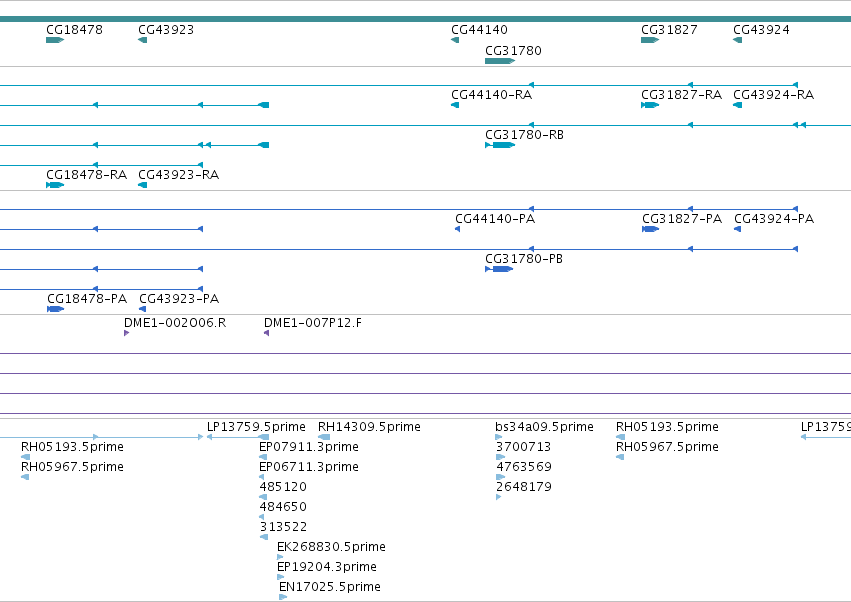This screenshot has height=602, width=851.
Task: Click the CG31780 gene label
Action: pyautogui.click(x=513, y=50)
